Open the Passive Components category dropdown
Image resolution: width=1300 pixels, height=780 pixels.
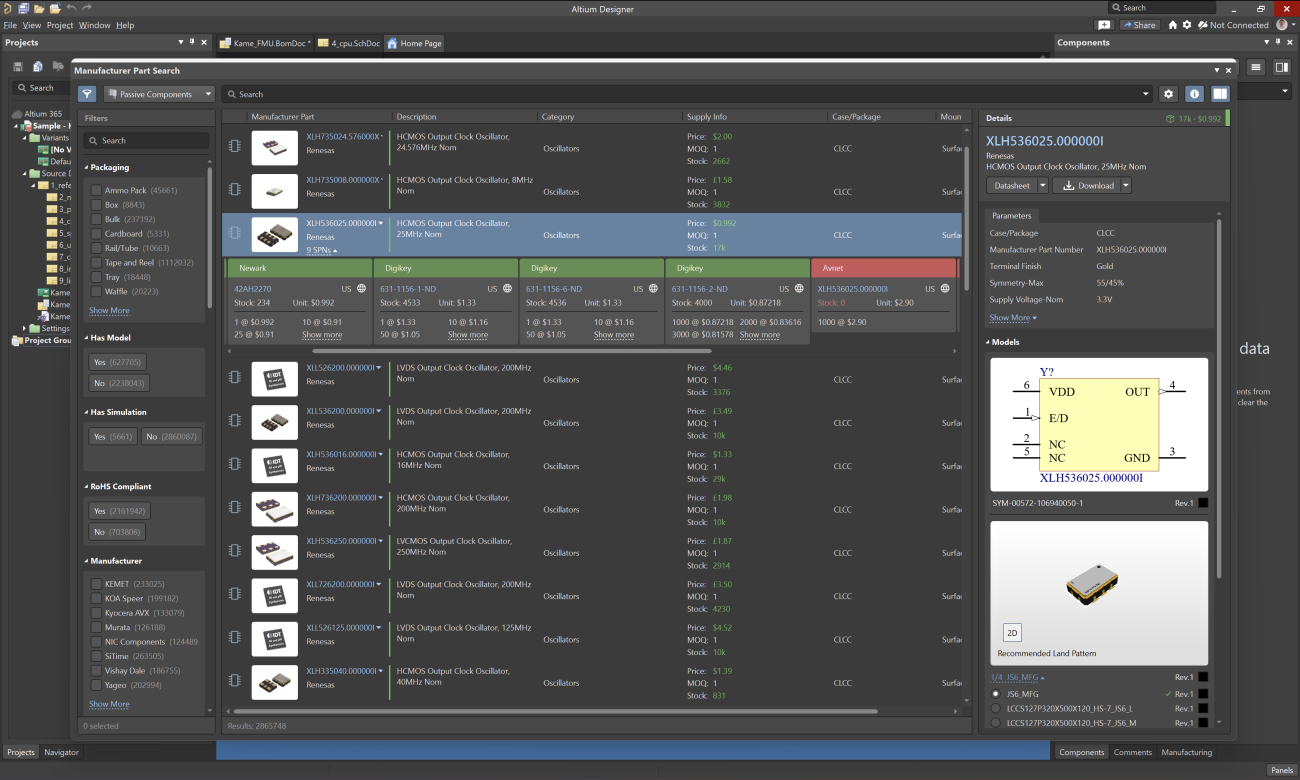[x=160, y=94]
